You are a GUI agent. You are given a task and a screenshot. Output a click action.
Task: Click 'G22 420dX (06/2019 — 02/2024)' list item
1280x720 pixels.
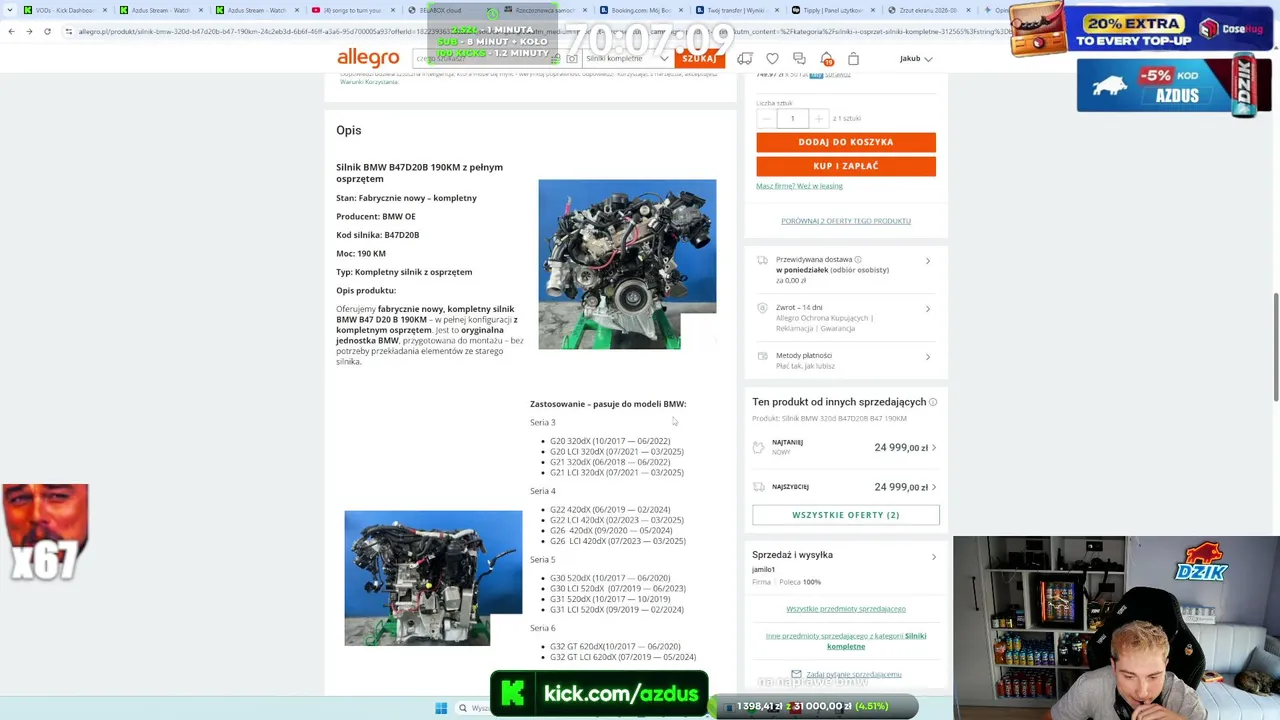[610, 510]
